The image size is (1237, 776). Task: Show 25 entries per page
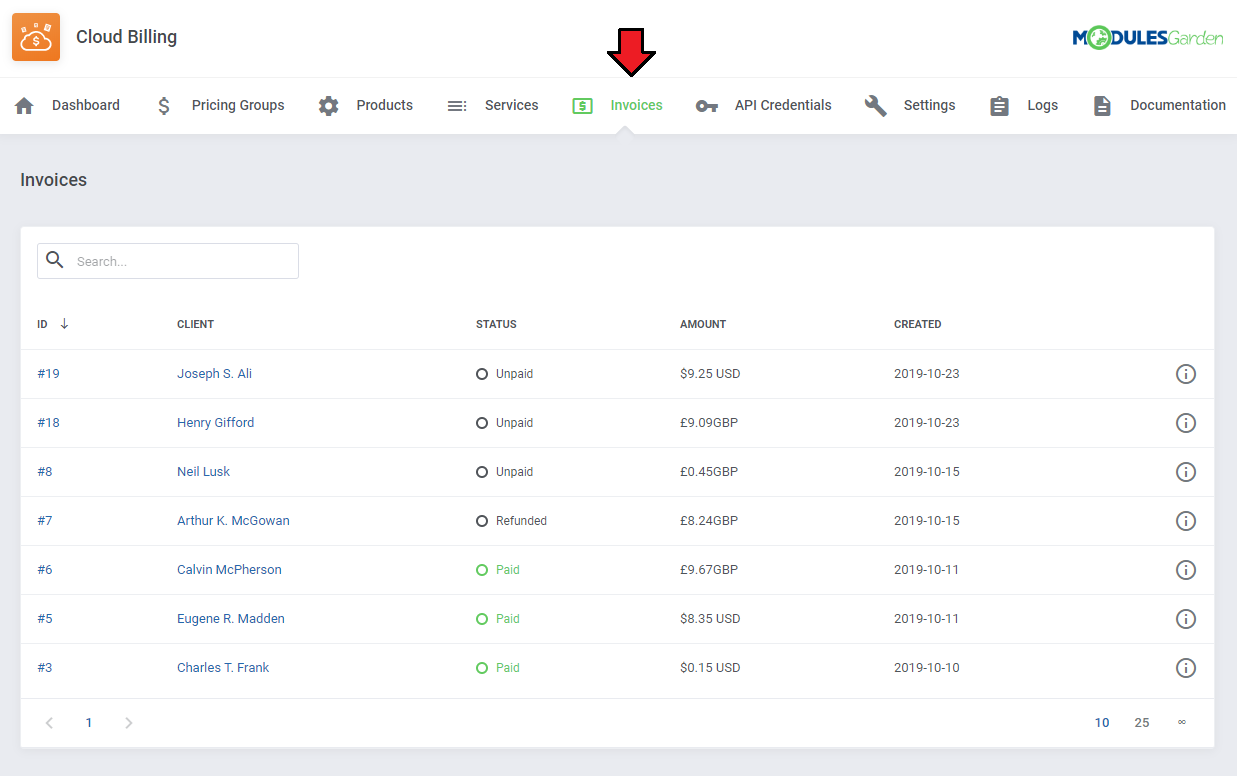[x=1142, y=723]
